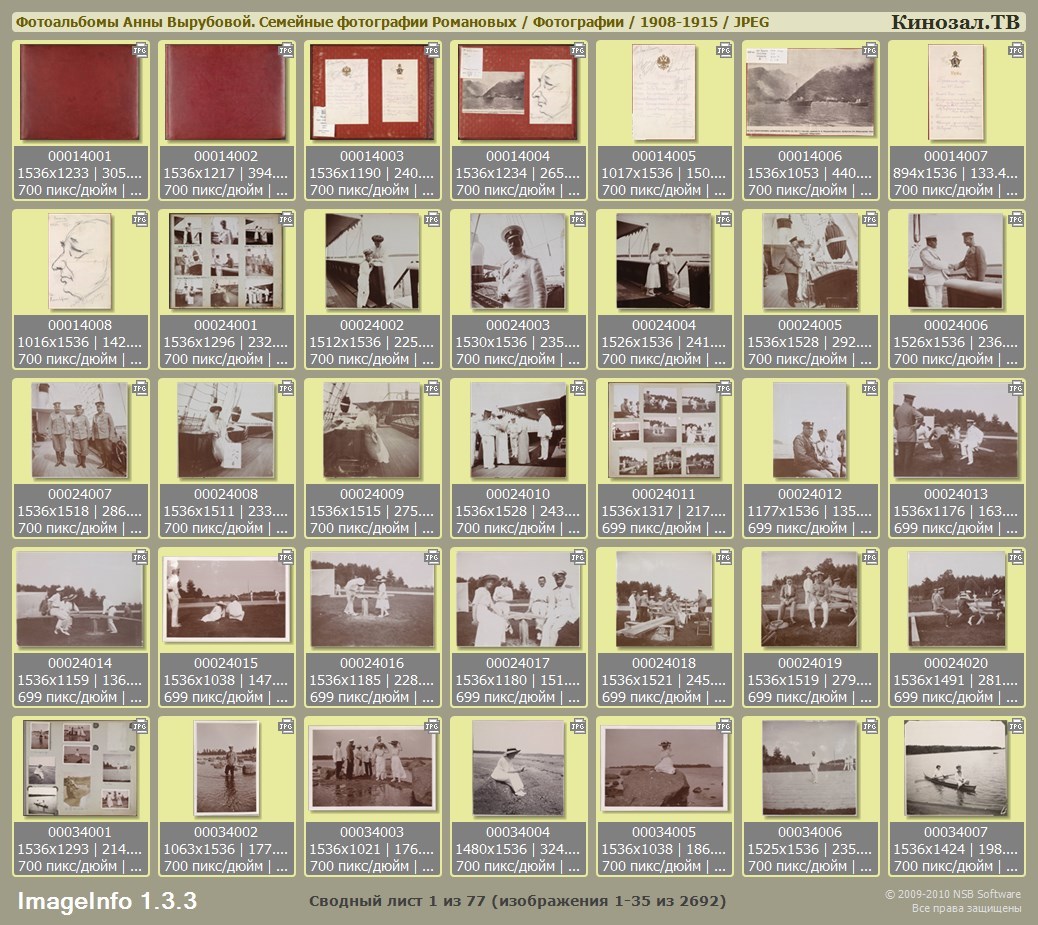1038x925 pixels.
Task: Select the JPG badge on thumbnail 00034001
Action: click(140, 726)
